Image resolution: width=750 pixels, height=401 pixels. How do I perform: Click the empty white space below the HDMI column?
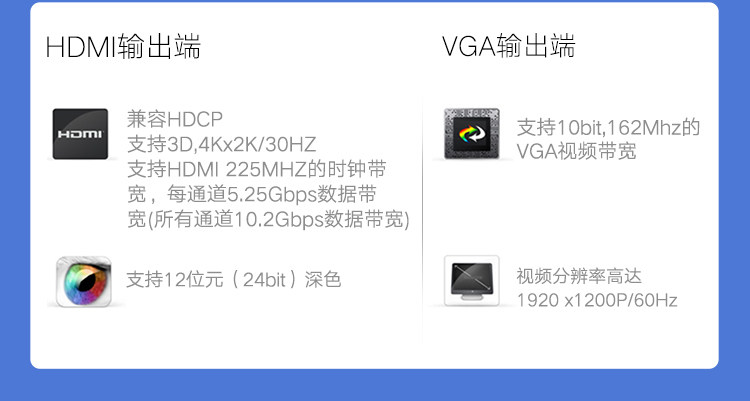click(225, 337)
